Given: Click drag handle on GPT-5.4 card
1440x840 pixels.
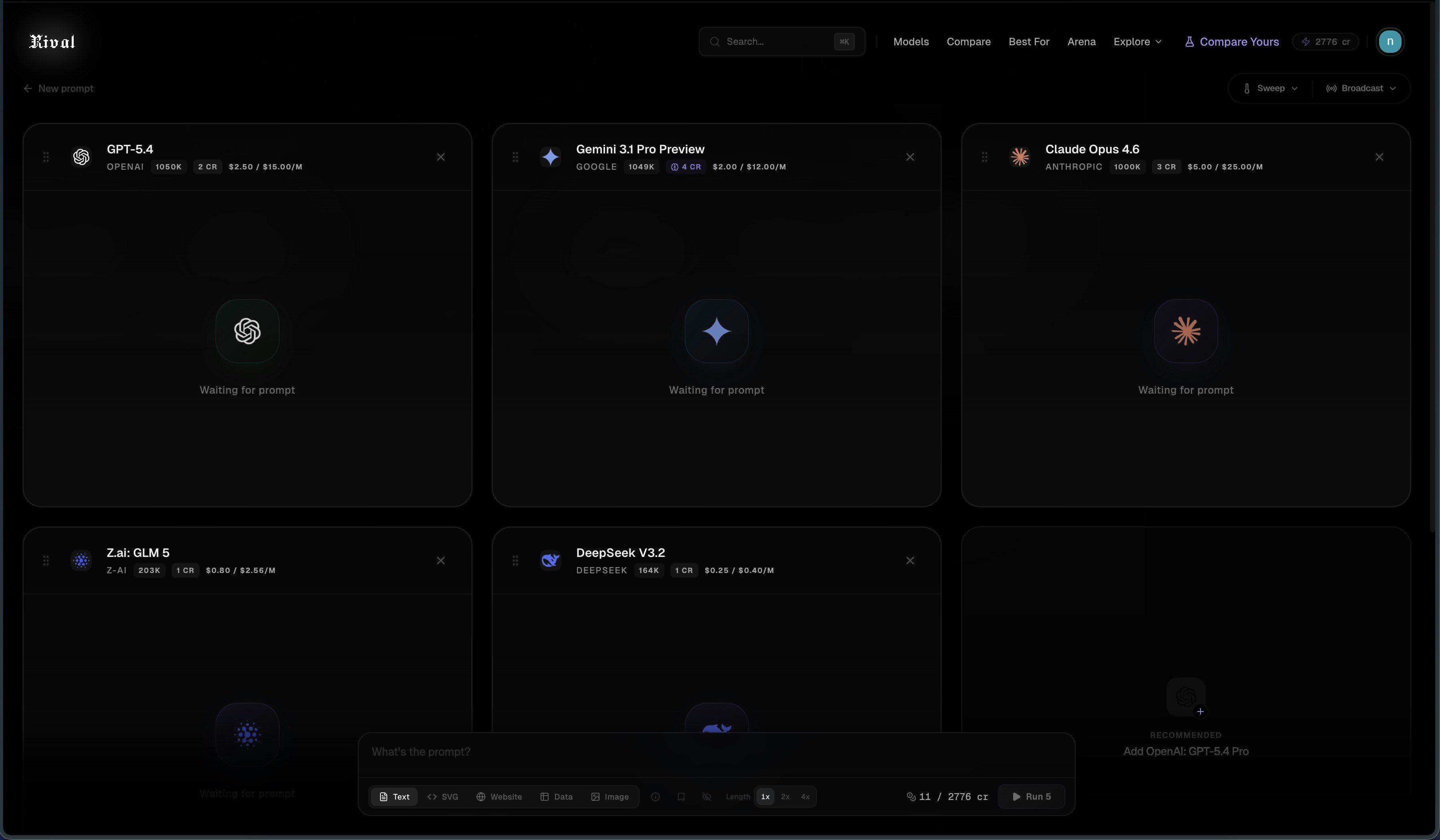Looking at the screenshot, I should tap(46, 157).
